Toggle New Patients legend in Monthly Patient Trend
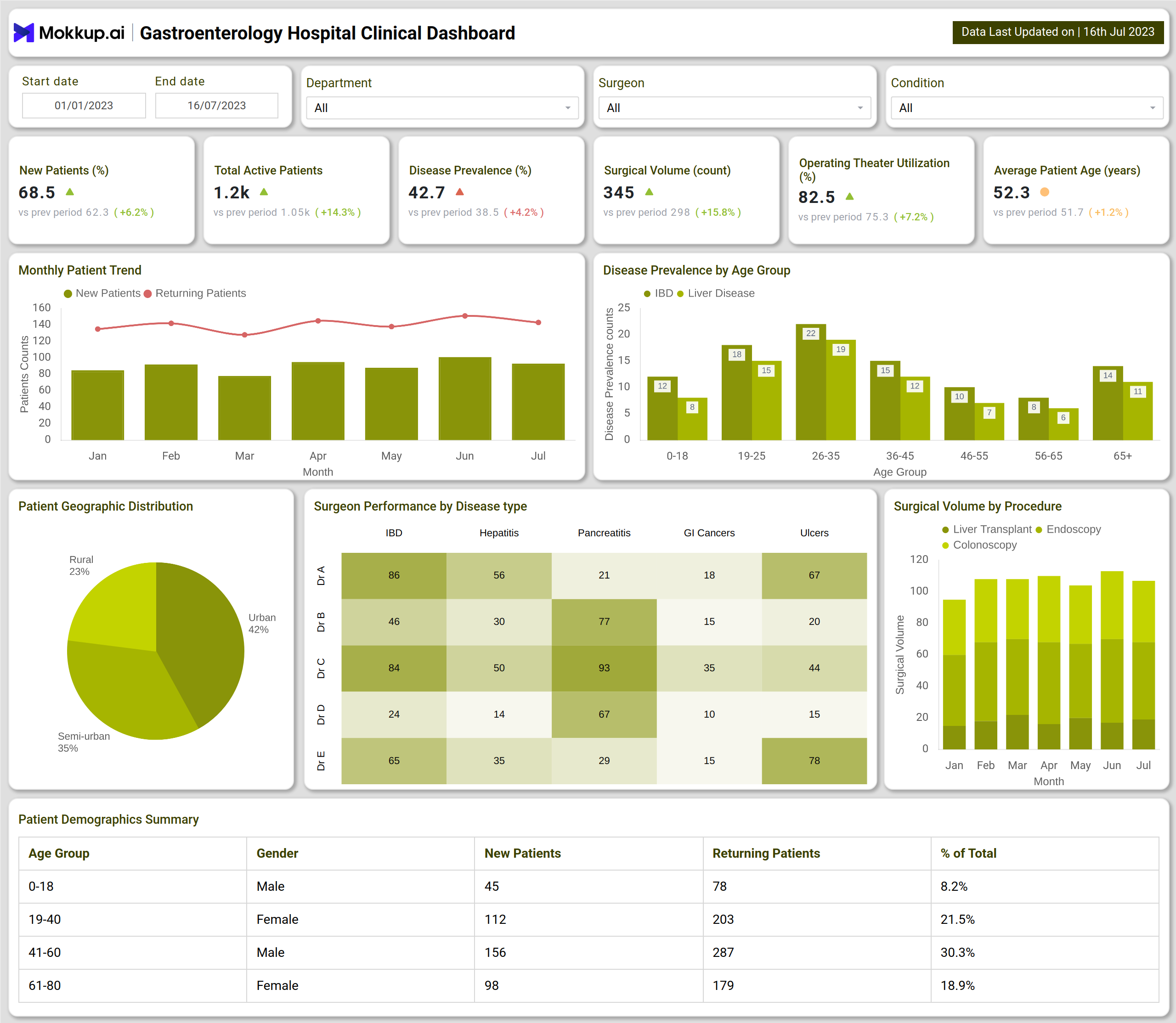 pyautogui.click(x=102, y=293)
